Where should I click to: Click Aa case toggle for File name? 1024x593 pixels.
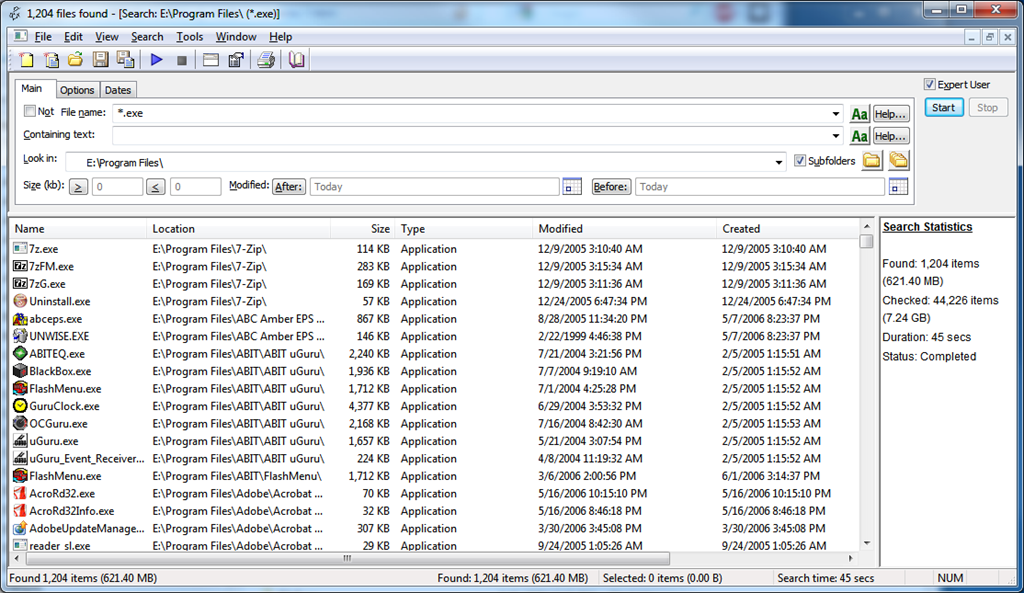859,114
